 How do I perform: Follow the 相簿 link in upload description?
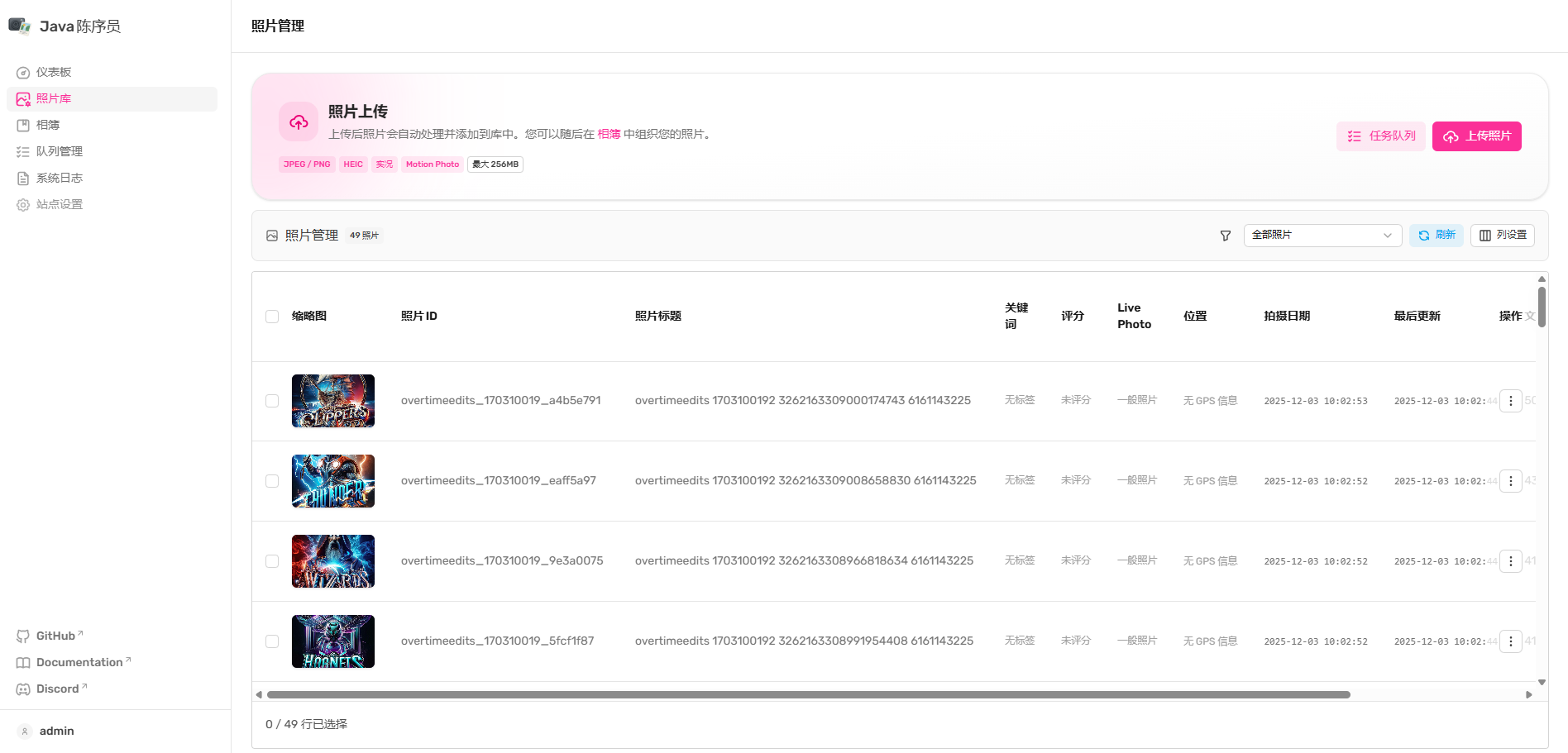click(609, 134)
